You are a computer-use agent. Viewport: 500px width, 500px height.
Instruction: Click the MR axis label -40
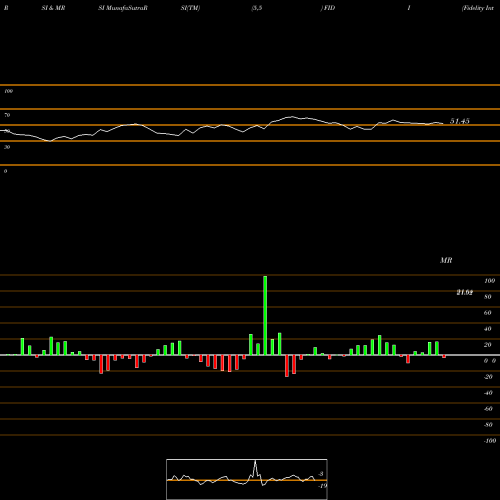pyautogui.click(x=488, y=393)
